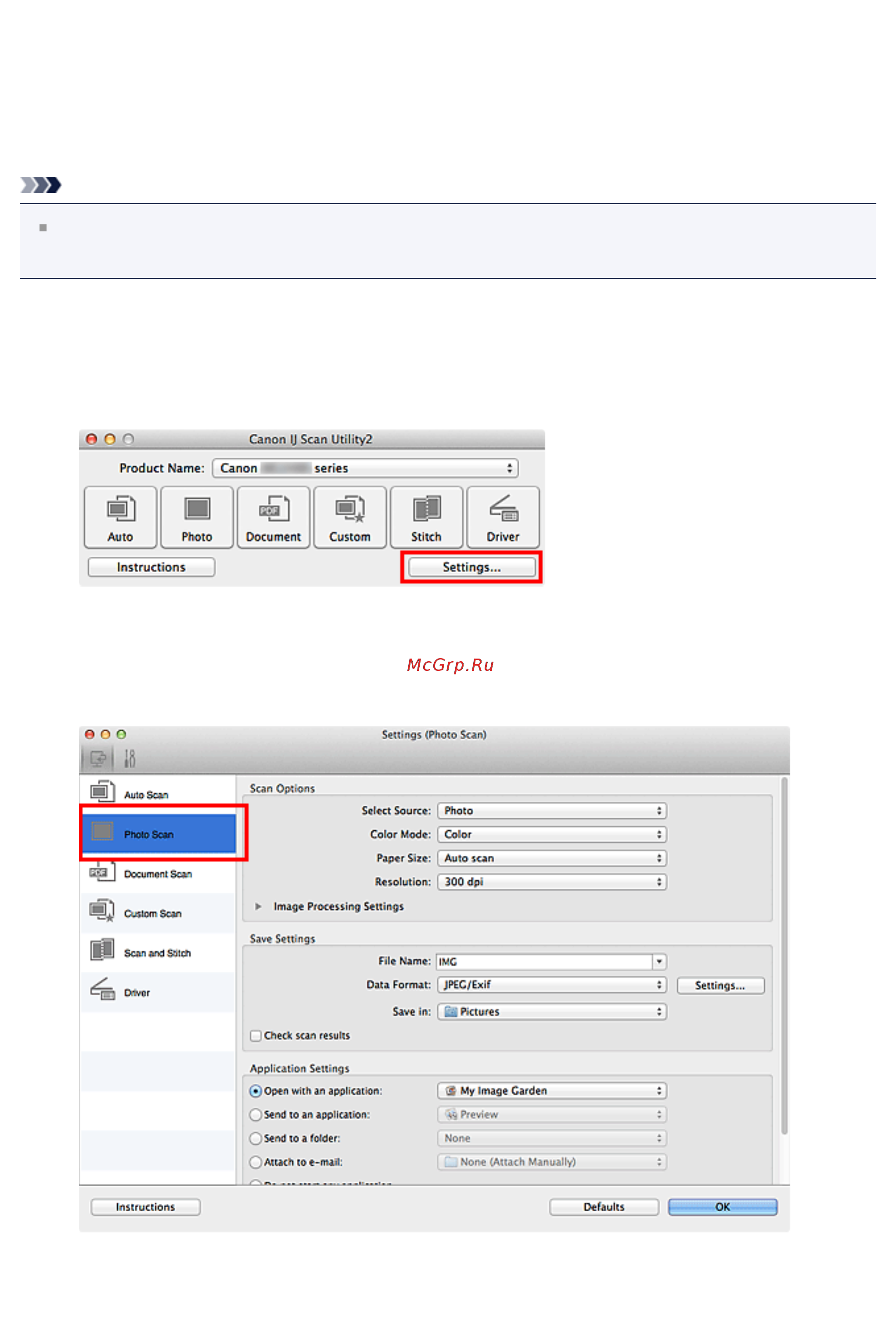
Task: Select Custom Scan in the sidebar
Action: click(x=158, y=913)
